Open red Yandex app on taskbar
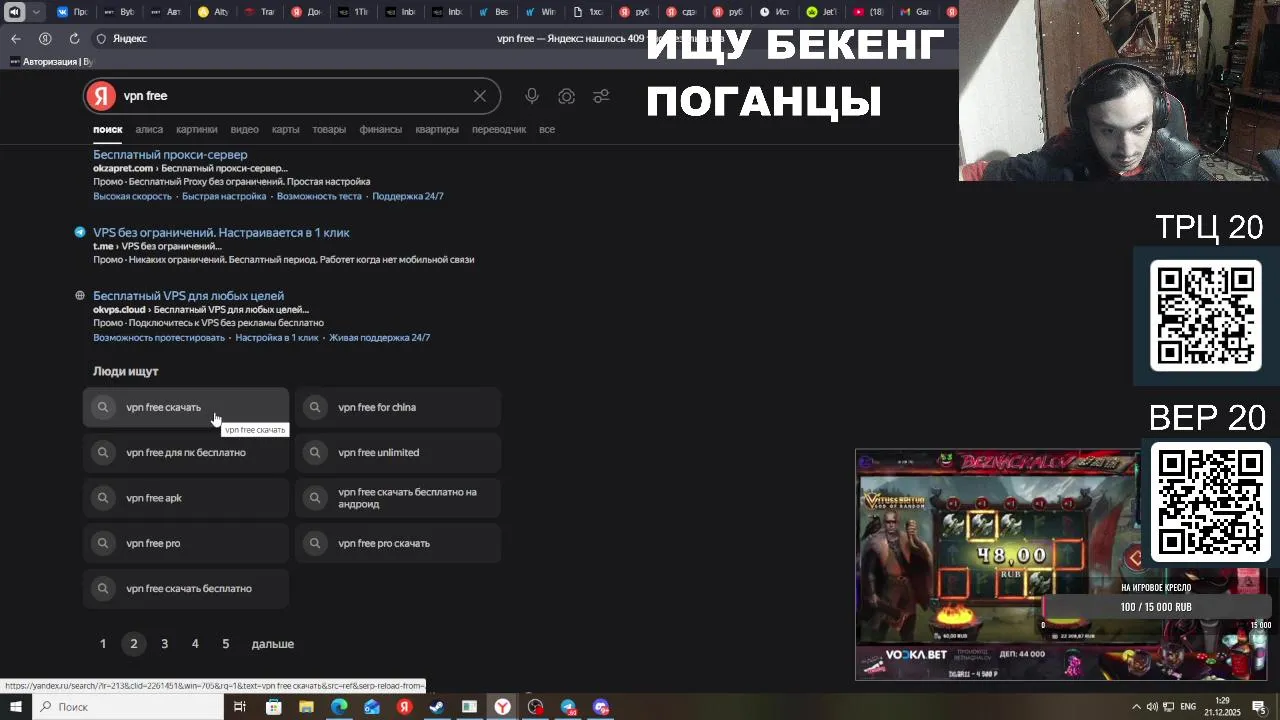The width and height of the screenshot is (1280, 720). point(404,707)
